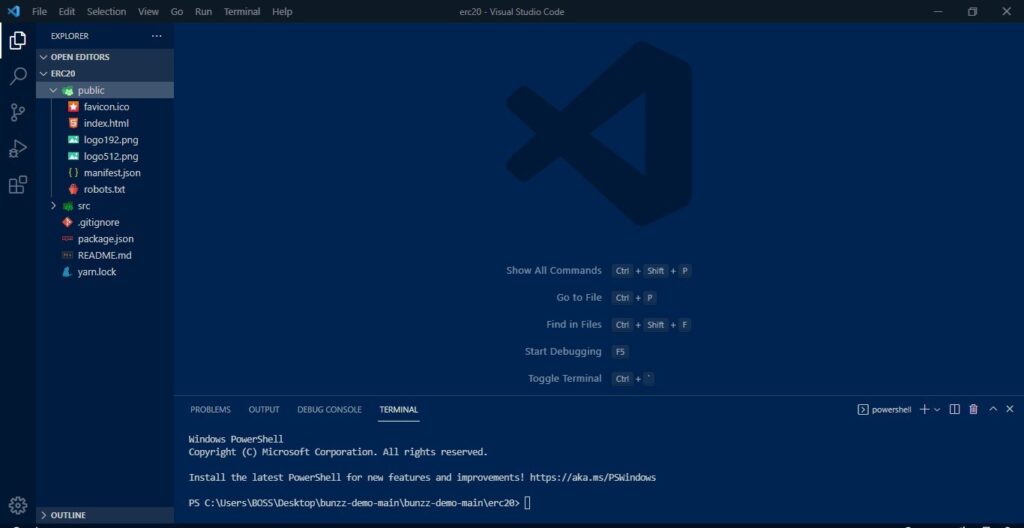Click the Toggle Terminal label
The width and height of the screenshot is (1024, 528).
point(565,378)
